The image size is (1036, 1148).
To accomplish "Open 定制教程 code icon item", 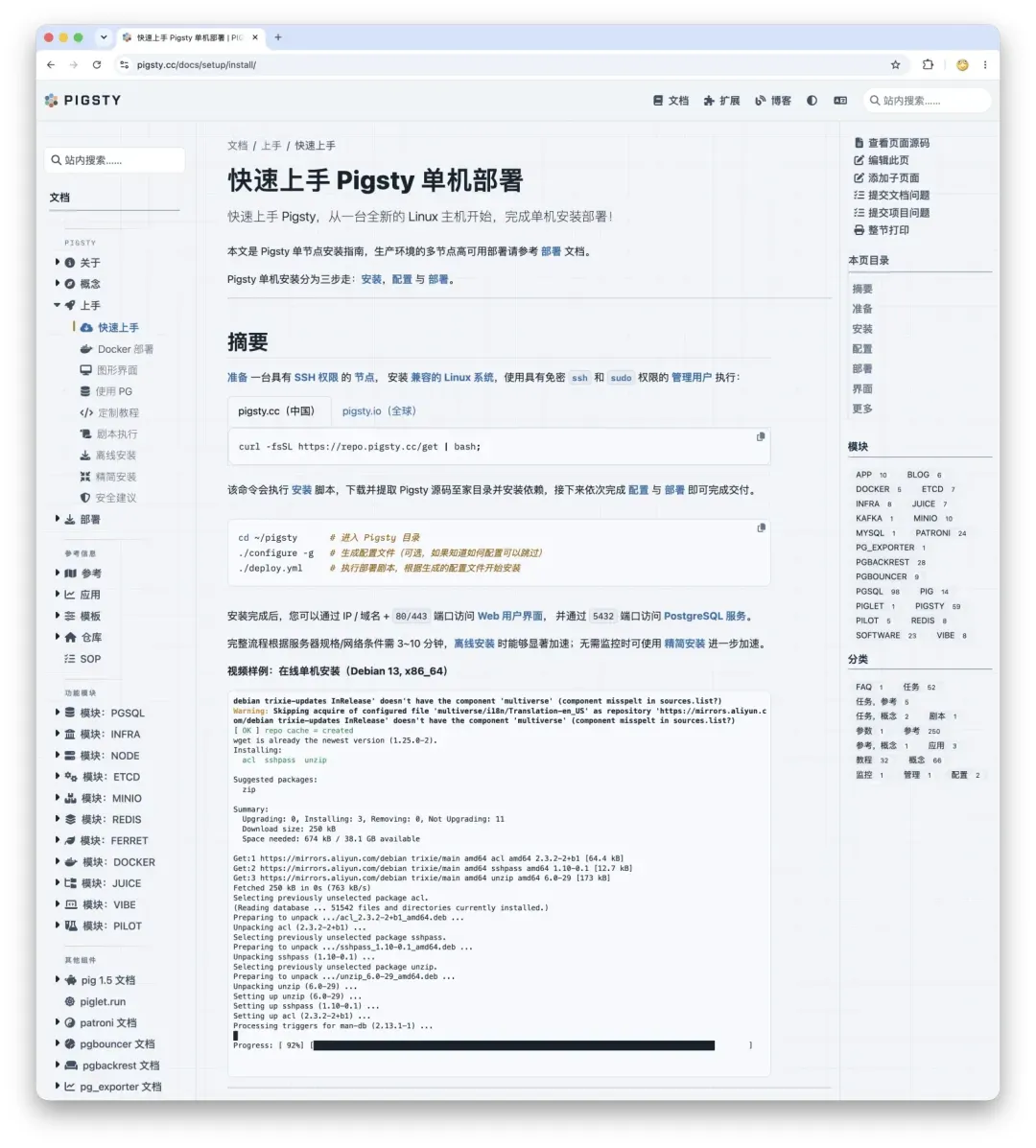I will (x=109, y=412).
